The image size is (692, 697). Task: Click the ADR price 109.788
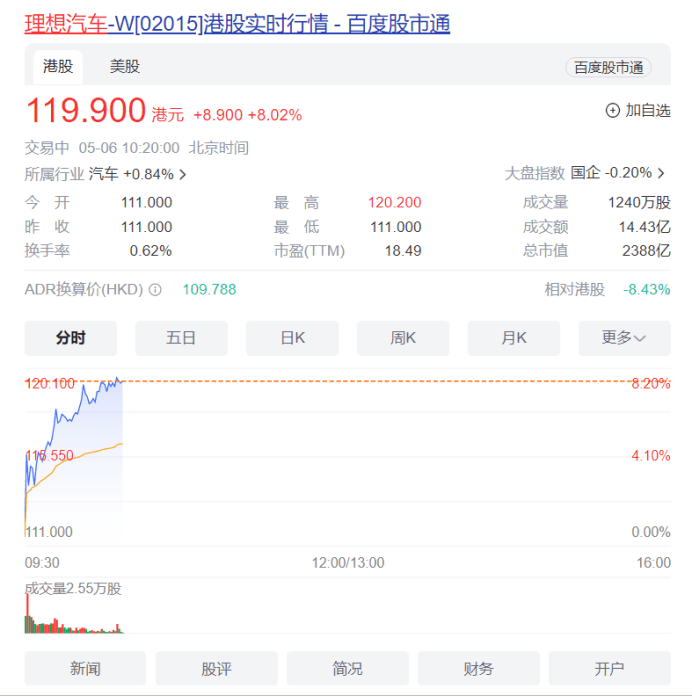point(209,290)
